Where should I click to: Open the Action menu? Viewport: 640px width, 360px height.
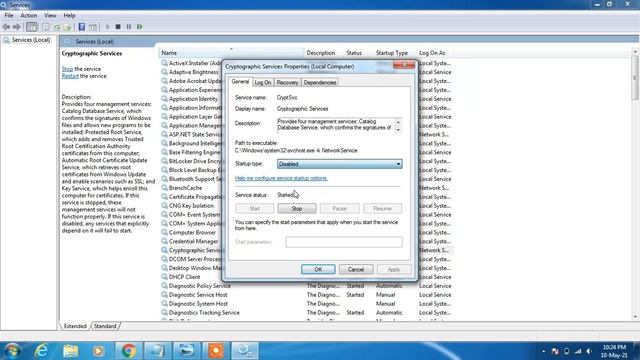pos(29,16)
